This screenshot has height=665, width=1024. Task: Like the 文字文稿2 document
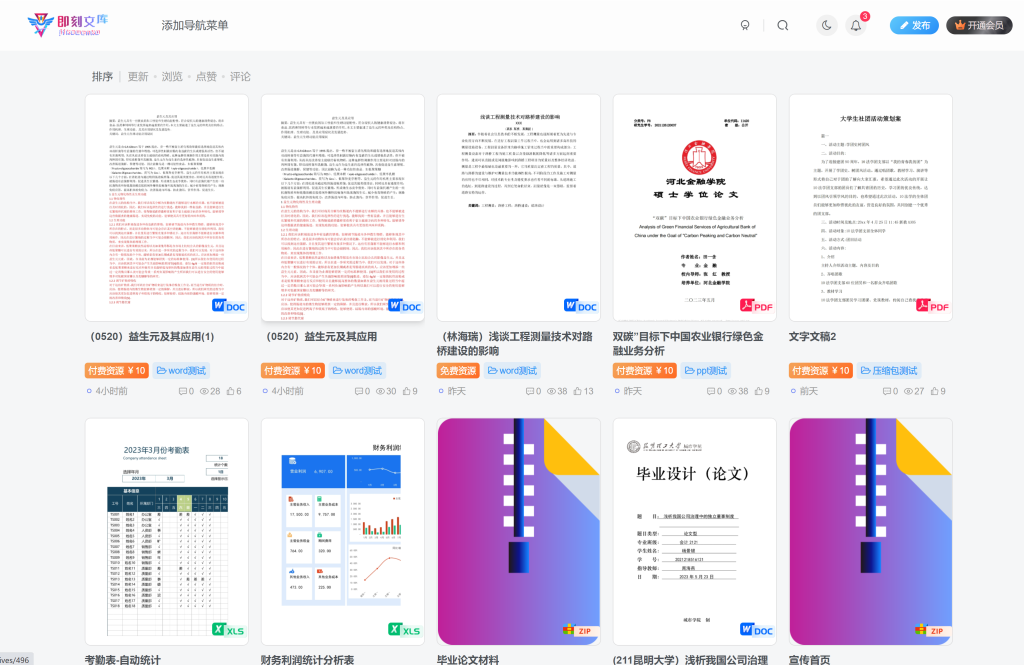click(934, 391)
